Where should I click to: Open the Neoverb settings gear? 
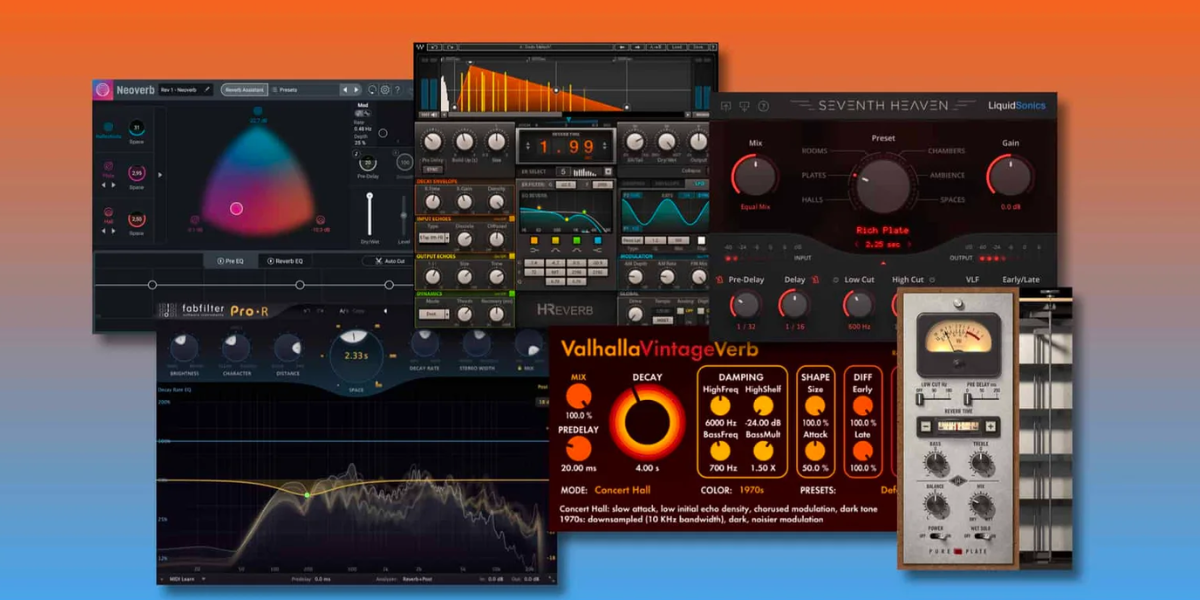(385, 90)
